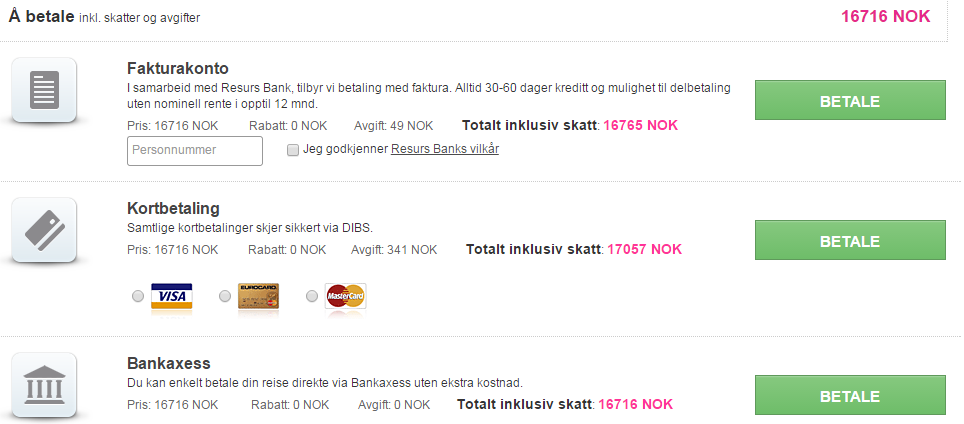Click BETALE button for Kortbetaling
Image resolution: width=964 pixels, height=424 pixels.
pos(850,240)
